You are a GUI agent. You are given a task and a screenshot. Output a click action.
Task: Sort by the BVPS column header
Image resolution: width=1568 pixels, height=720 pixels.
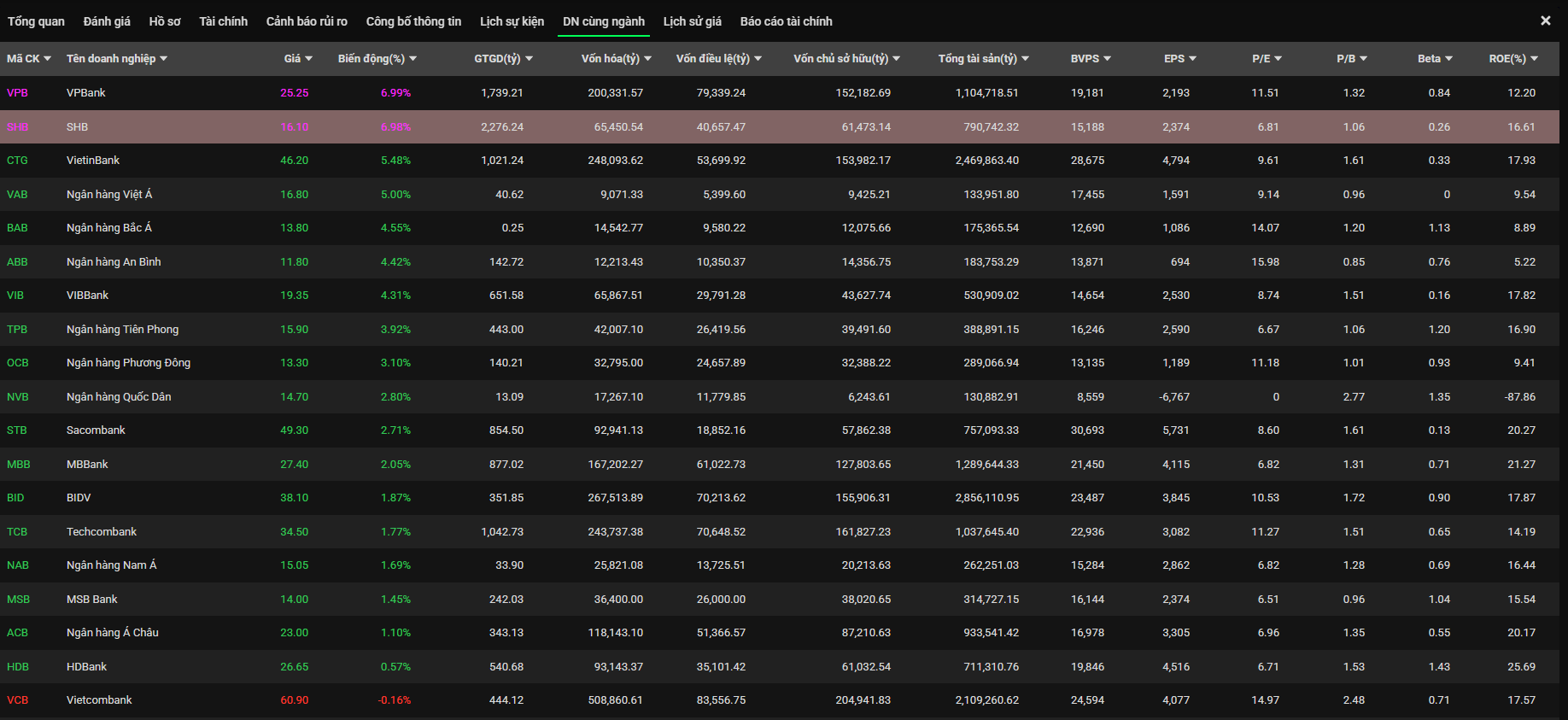click(1091, 59)
